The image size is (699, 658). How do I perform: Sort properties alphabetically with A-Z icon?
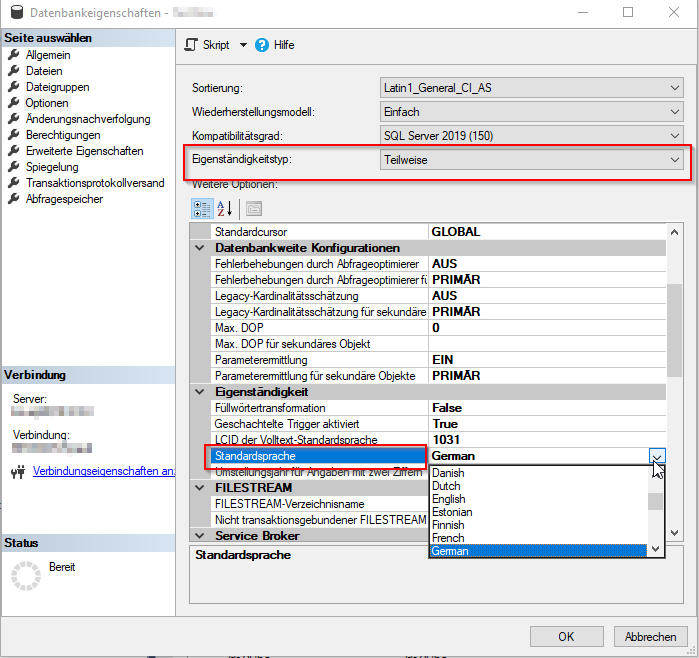point(225,208)
